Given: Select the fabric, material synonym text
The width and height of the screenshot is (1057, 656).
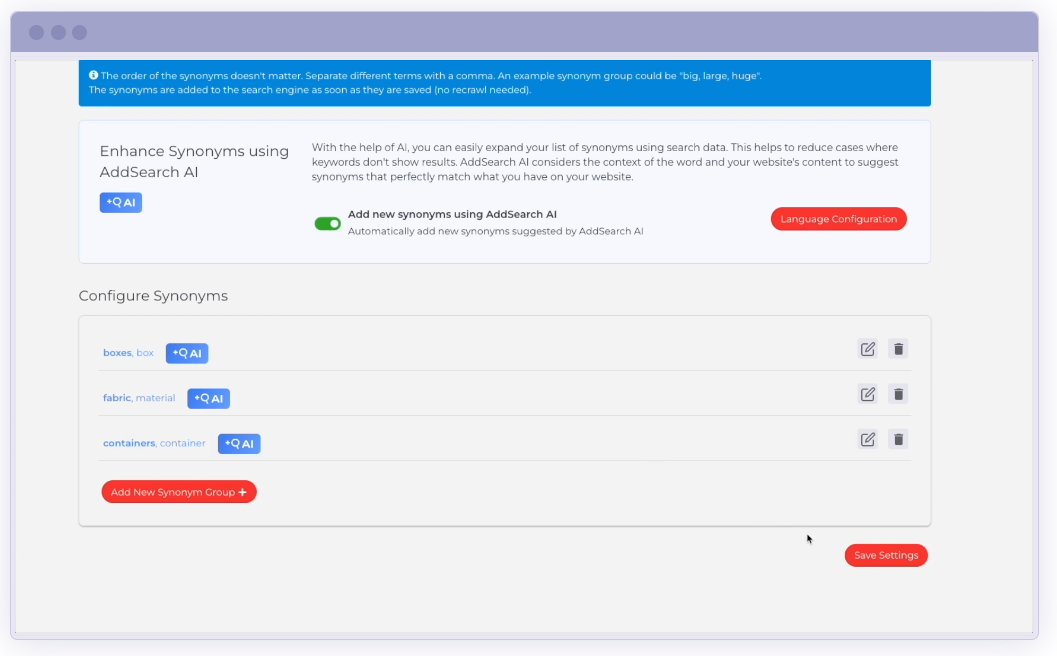Looking at the screenshot, I should pyautogui.click(x=139, y=398).
